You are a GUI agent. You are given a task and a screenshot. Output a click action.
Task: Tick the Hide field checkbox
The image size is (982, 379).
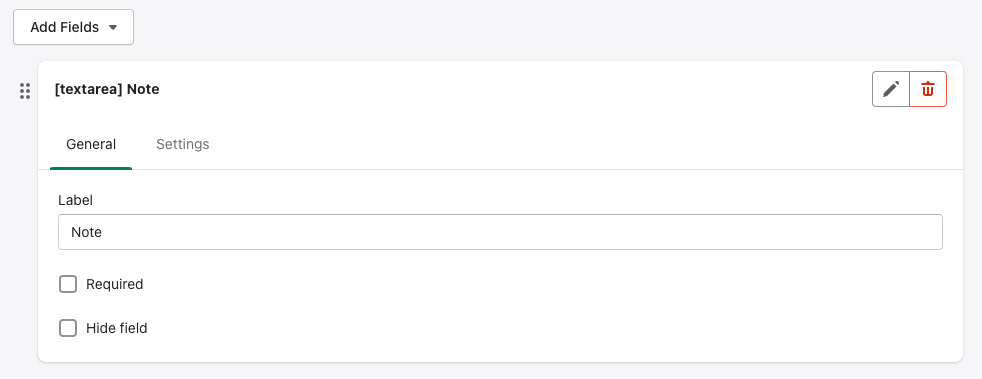(x=68, y=328)
